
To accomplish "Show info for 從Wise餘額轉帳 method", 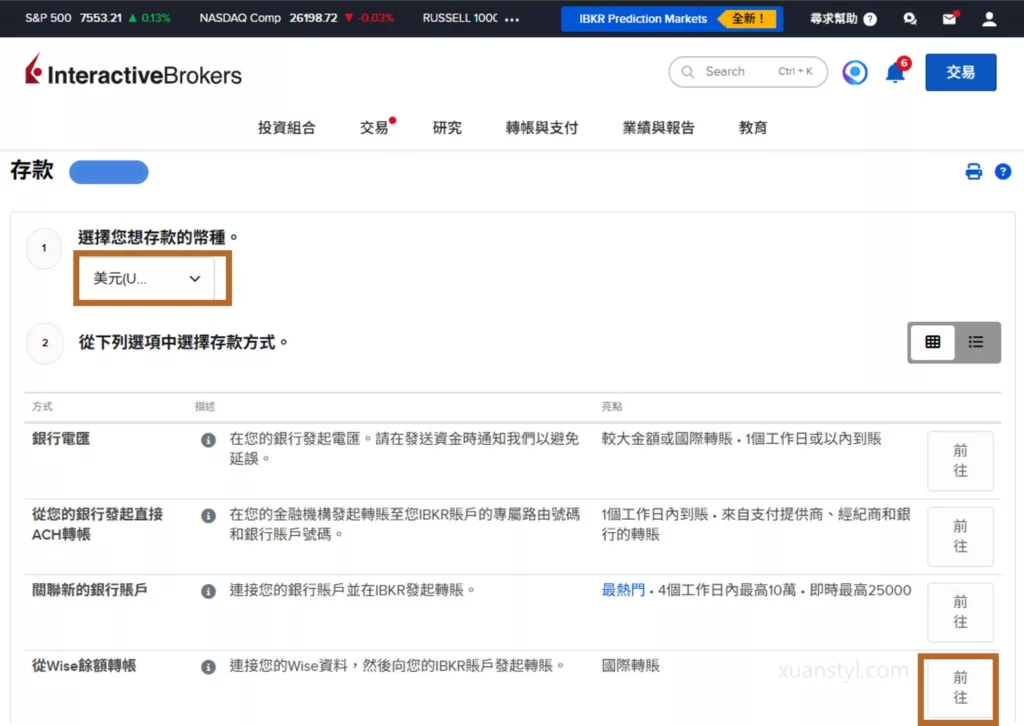I will [x=208, y=667].
